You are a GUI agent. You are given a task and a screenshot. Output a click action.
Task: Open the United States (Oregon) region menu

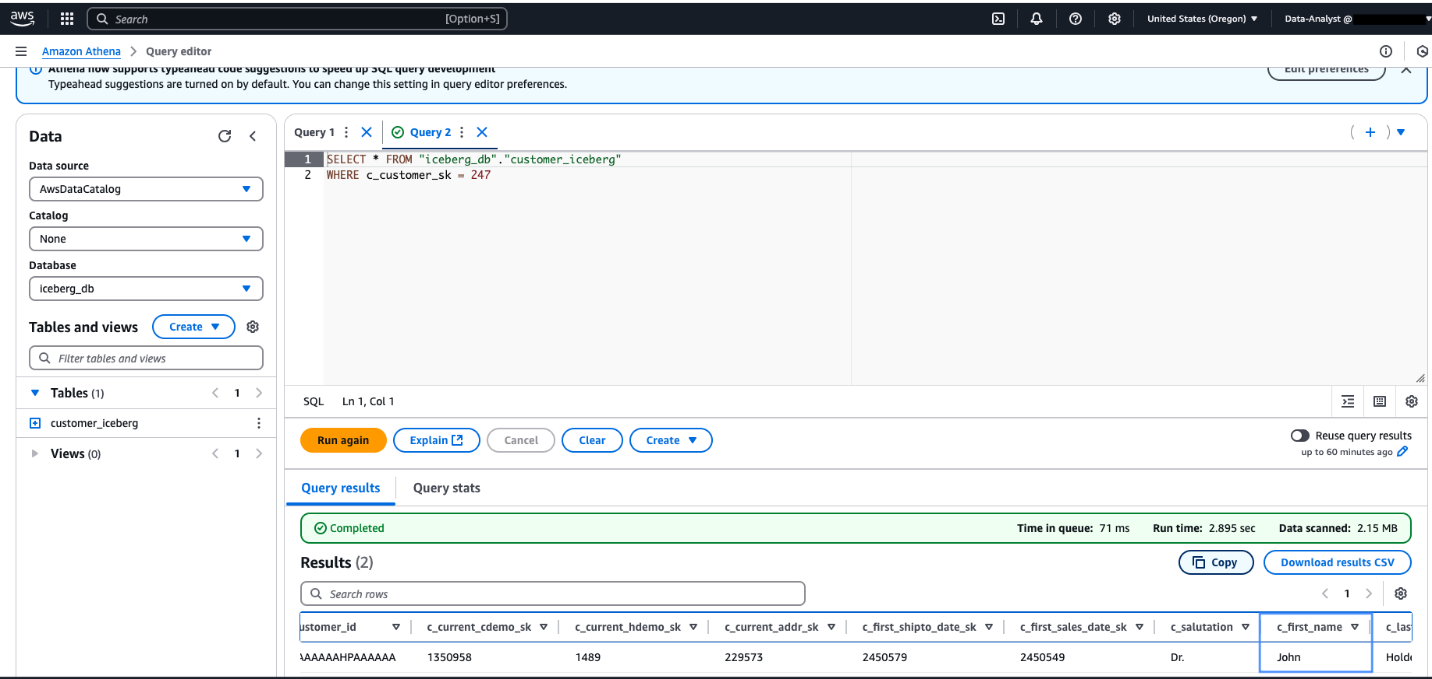[x=1202, y=18]
